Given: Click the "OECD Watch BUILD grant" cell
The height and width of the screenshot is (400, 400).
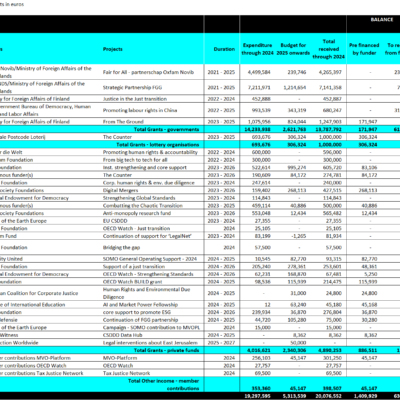Looking at the screenshot, I should [132, 282].
